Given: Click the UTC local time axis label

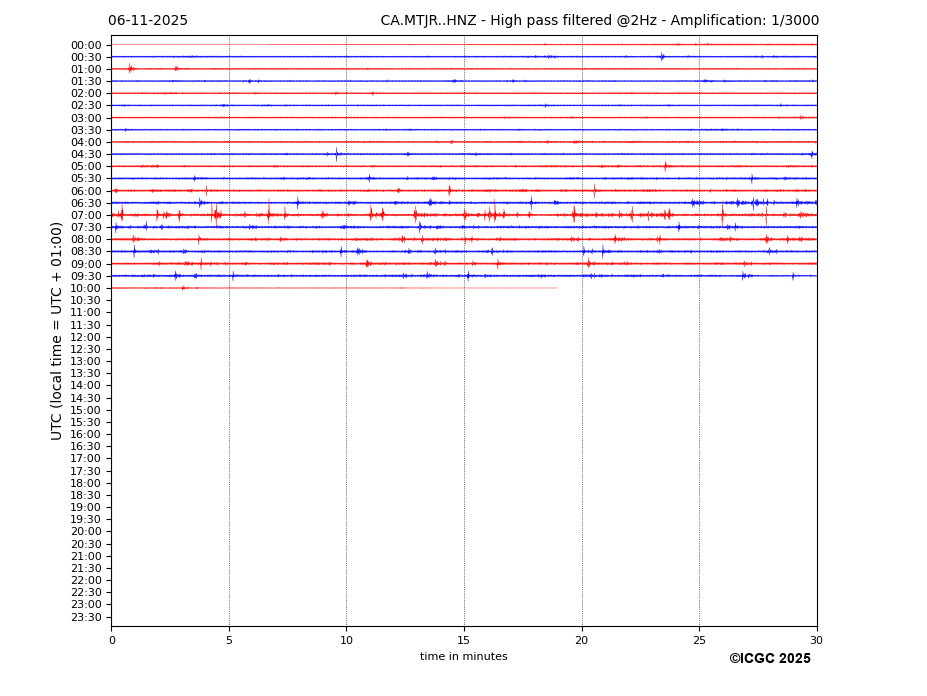Looking at the screenshot, I should (x=57, y=331).
